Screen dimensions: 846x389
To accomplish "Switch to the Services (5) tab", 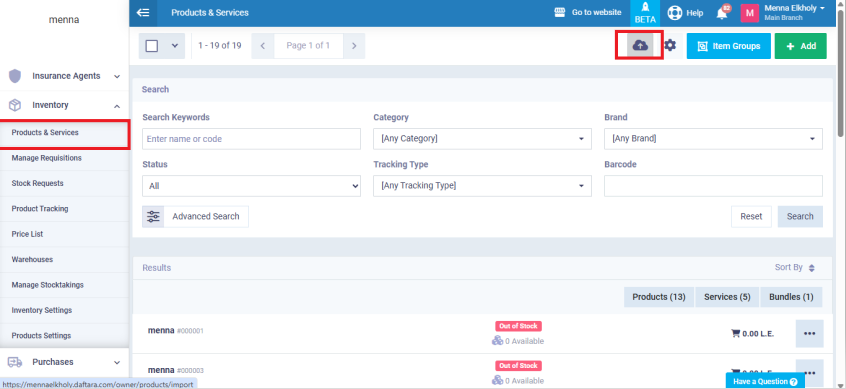I will [727, 297].
